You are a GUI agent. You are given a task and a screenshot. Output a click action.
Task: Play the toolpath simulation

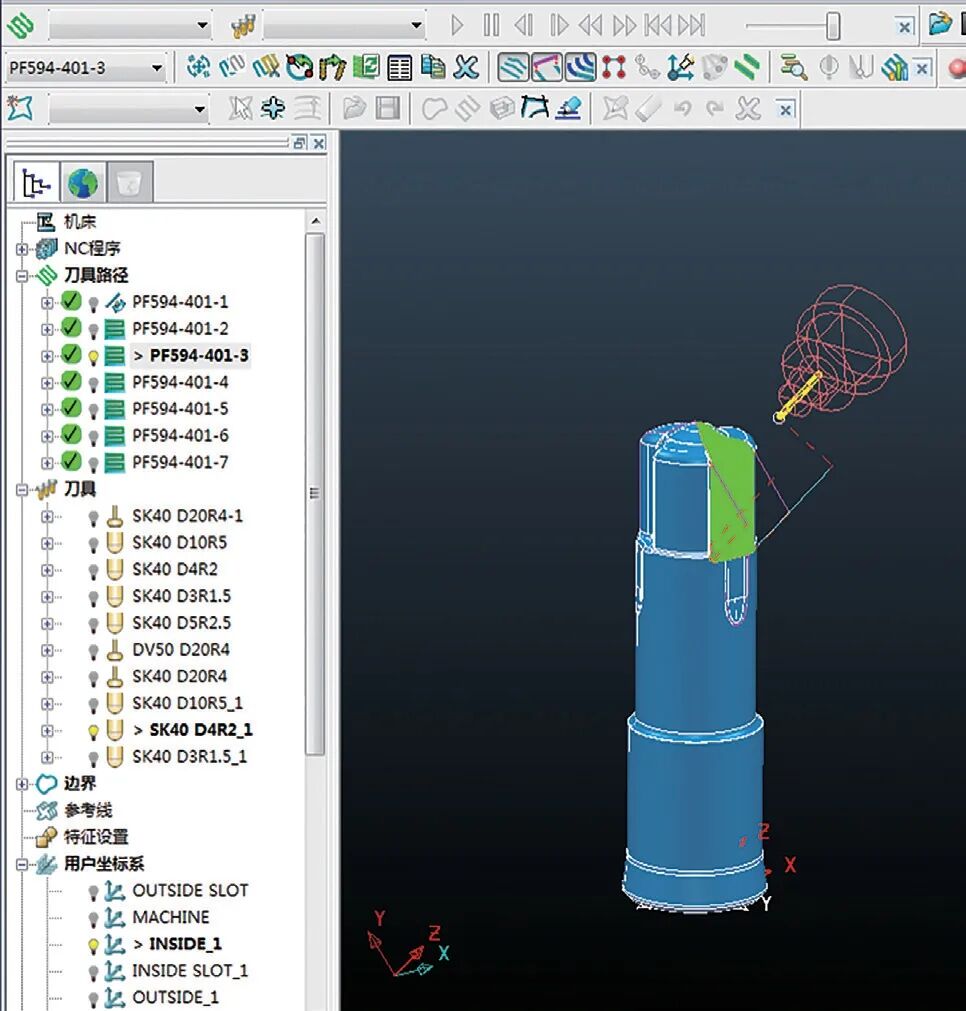tap(457, 26)
